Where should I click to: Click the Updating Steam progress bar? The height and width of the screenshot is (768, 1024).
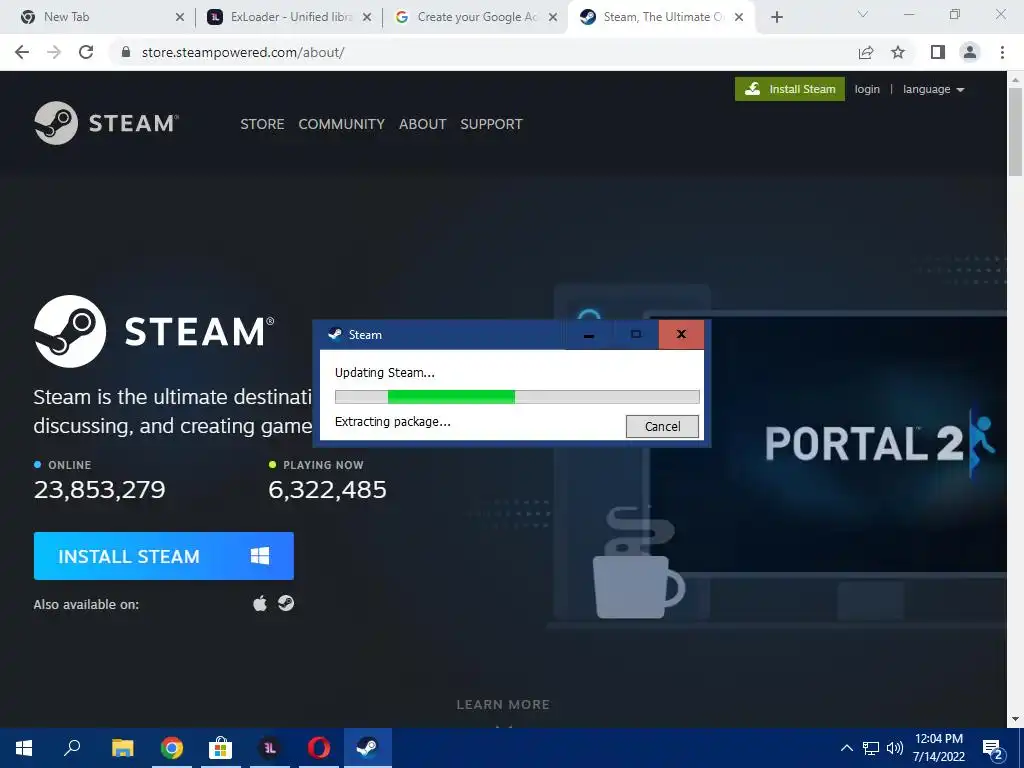coord(517,396)
